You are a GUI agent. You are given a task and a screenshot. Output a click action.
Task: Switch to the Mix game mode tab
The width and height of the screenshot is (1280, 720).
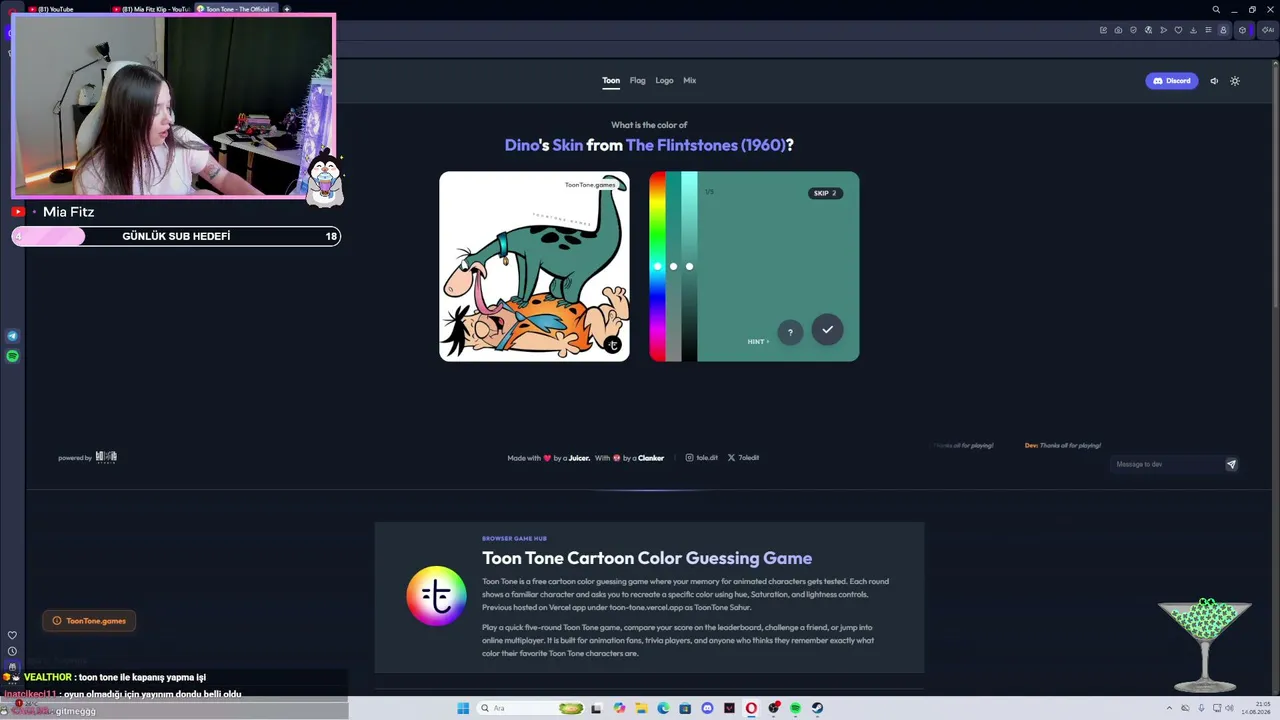[690, 81]
